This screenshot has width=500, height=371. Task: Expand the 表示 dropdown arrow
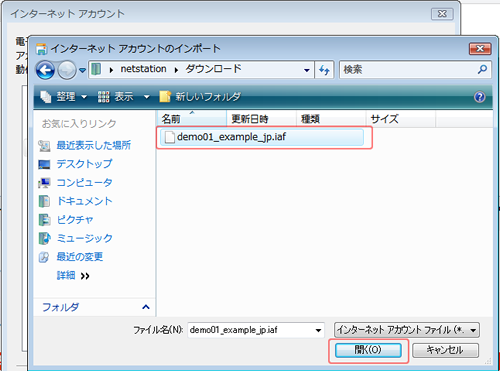146,97
